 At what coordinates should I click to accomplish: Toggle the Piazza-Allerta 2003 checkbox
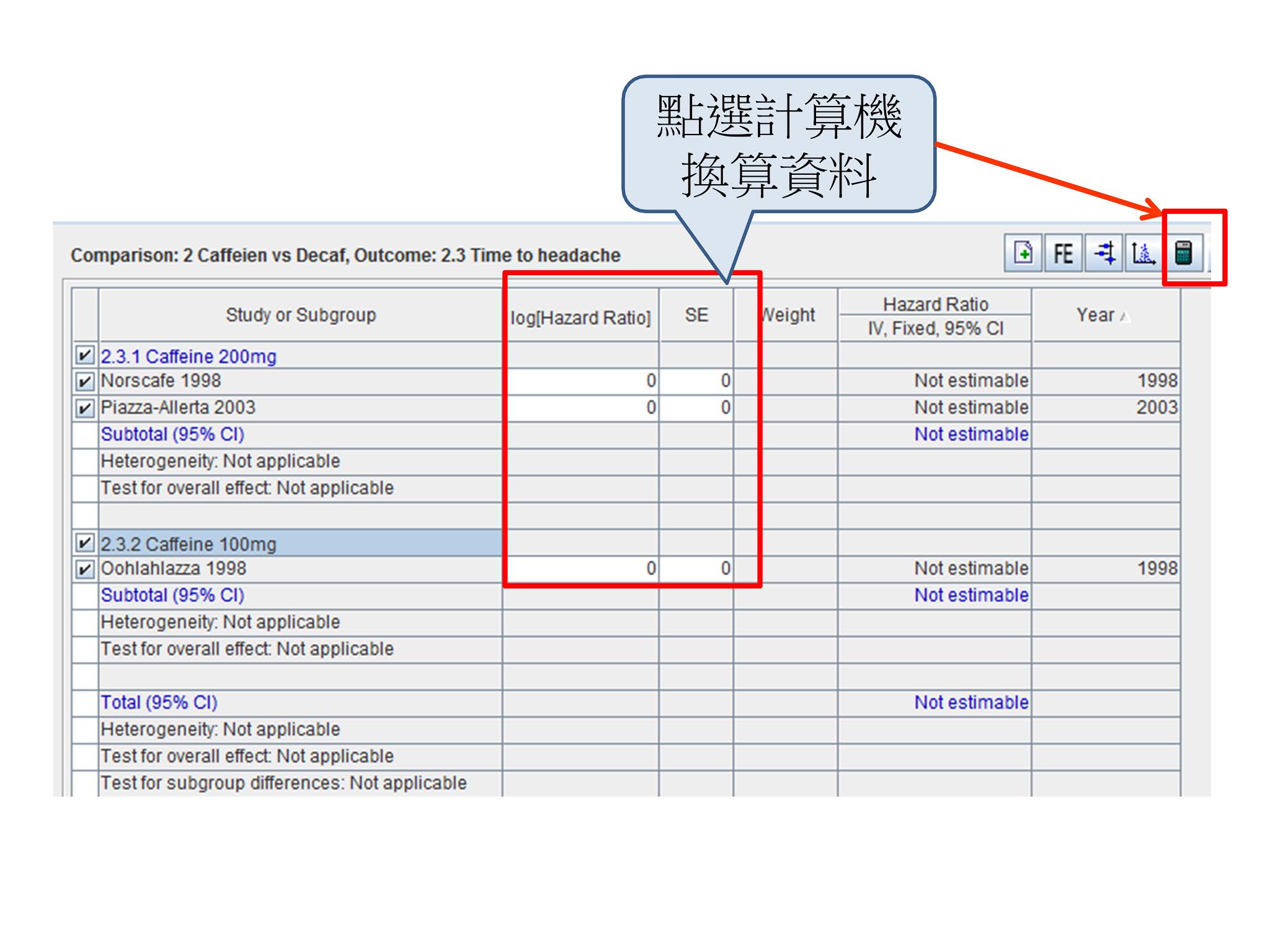84,408
